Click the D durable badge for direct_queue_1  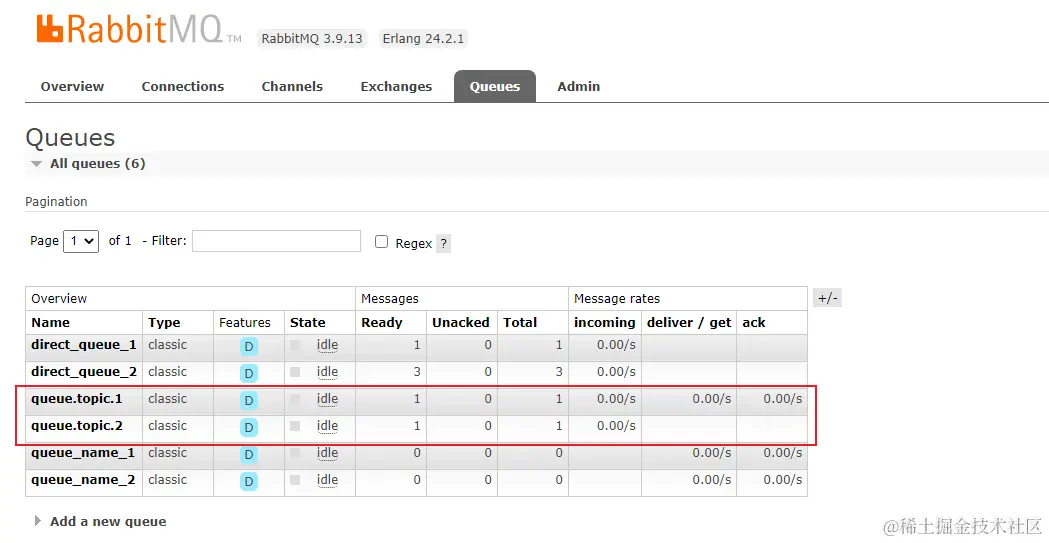pyautogui.click(x=249, y=346)
